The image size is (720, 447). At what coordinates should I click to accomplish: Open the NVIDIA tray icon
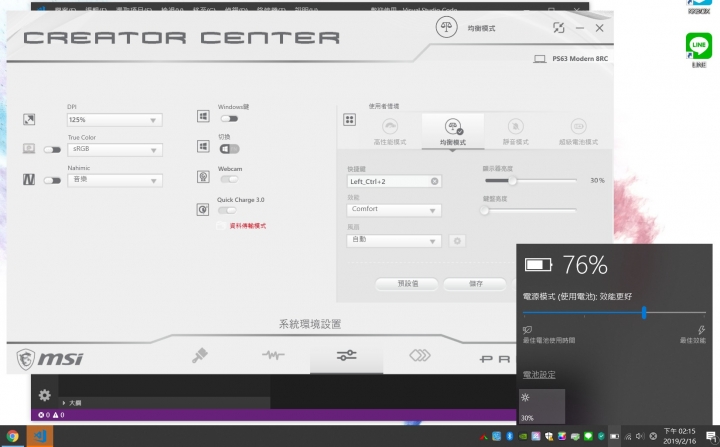pos(523,436)
